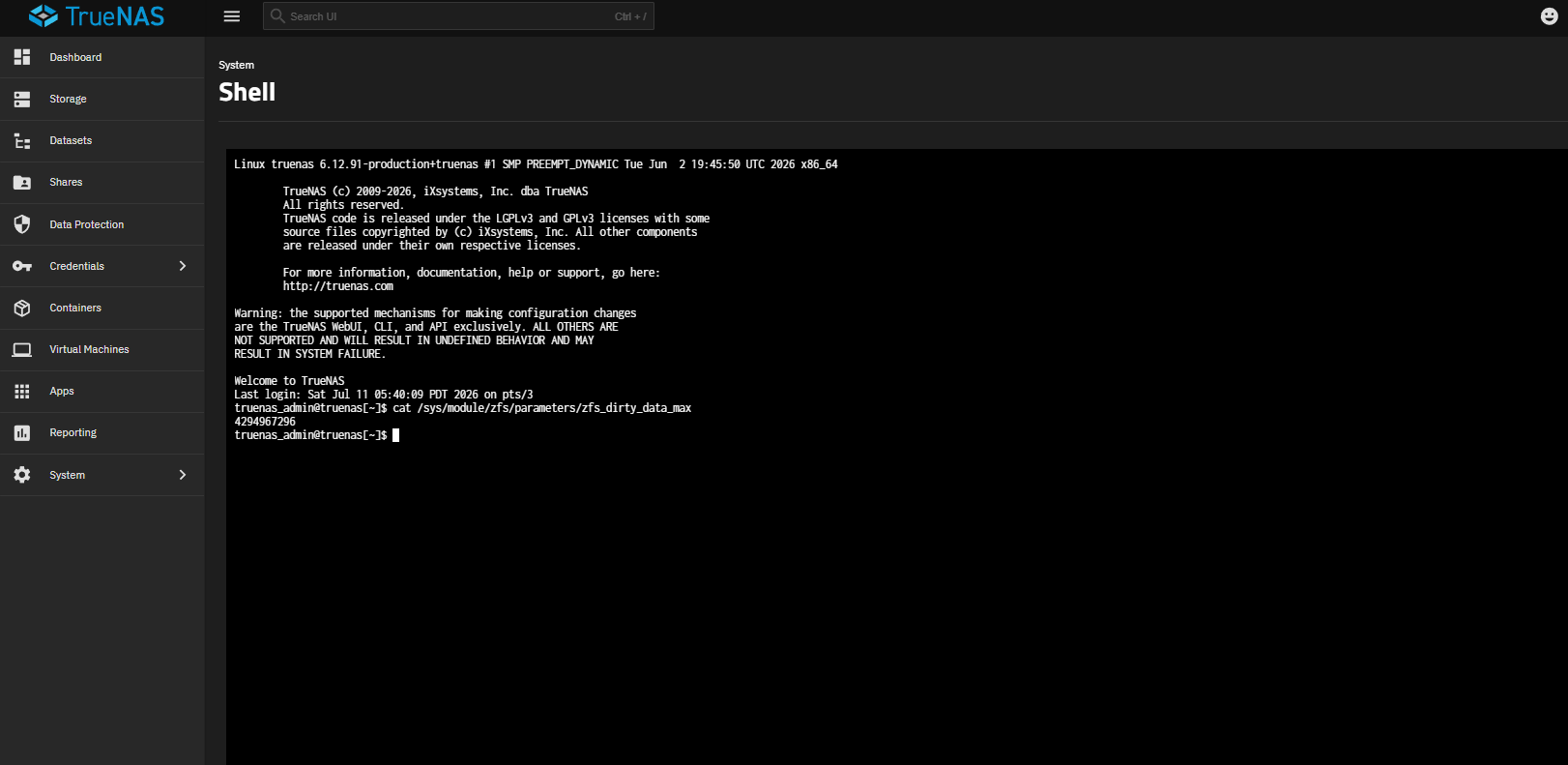
Task: Focus the shell prompt cursor
Action: click(395, 435)
